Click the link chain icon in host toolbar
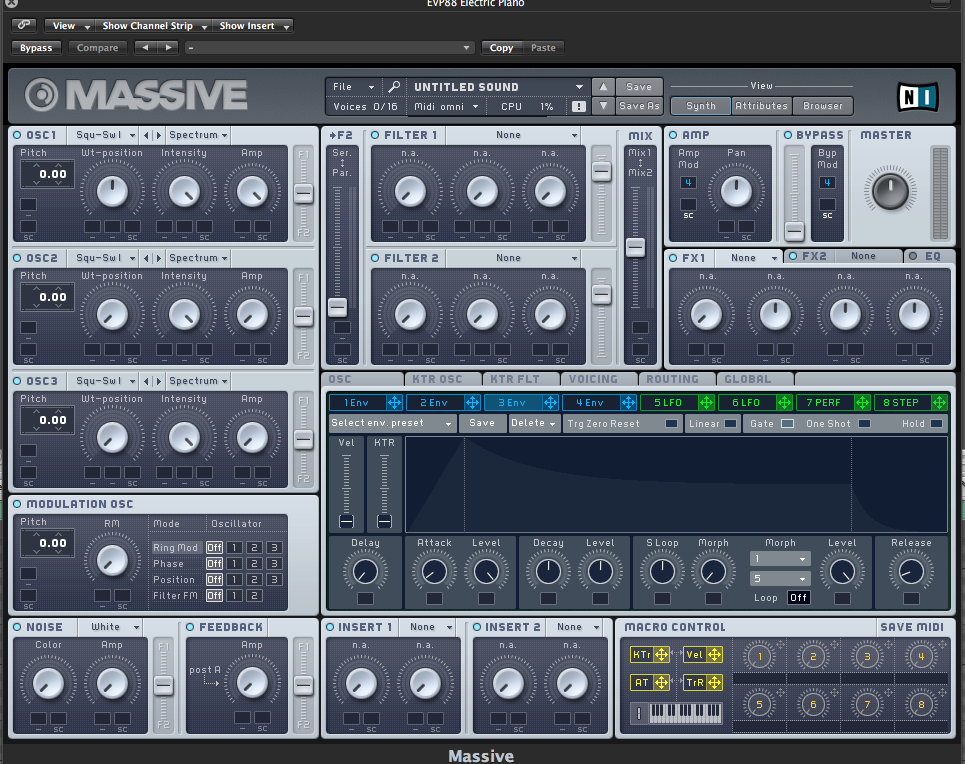The image size is (965, 764). click(24, 25)
